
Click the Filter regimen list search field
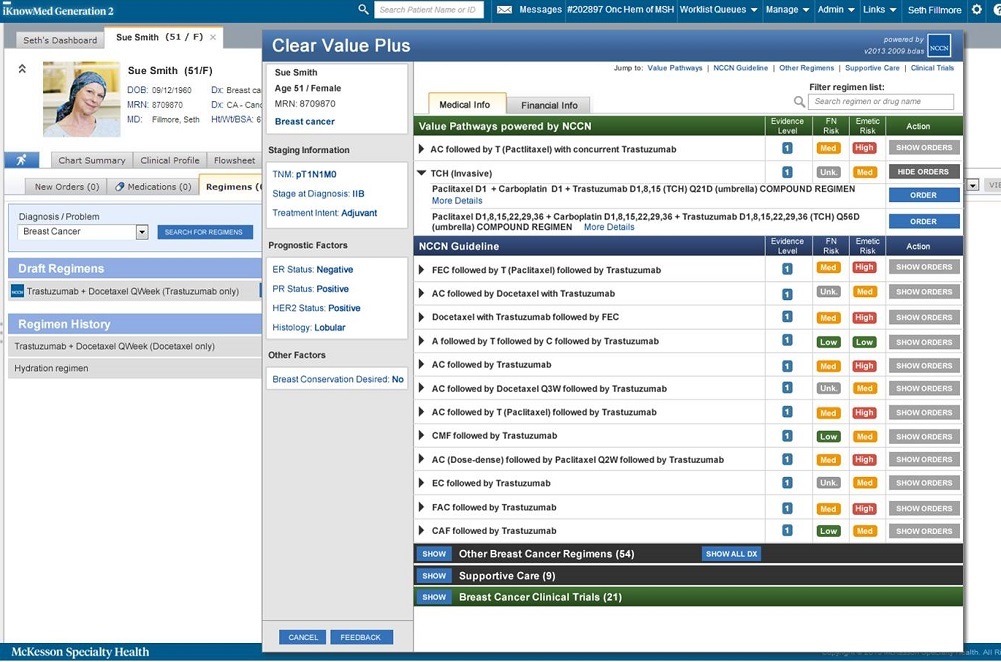pyautogui.click(x=881, y=102)
